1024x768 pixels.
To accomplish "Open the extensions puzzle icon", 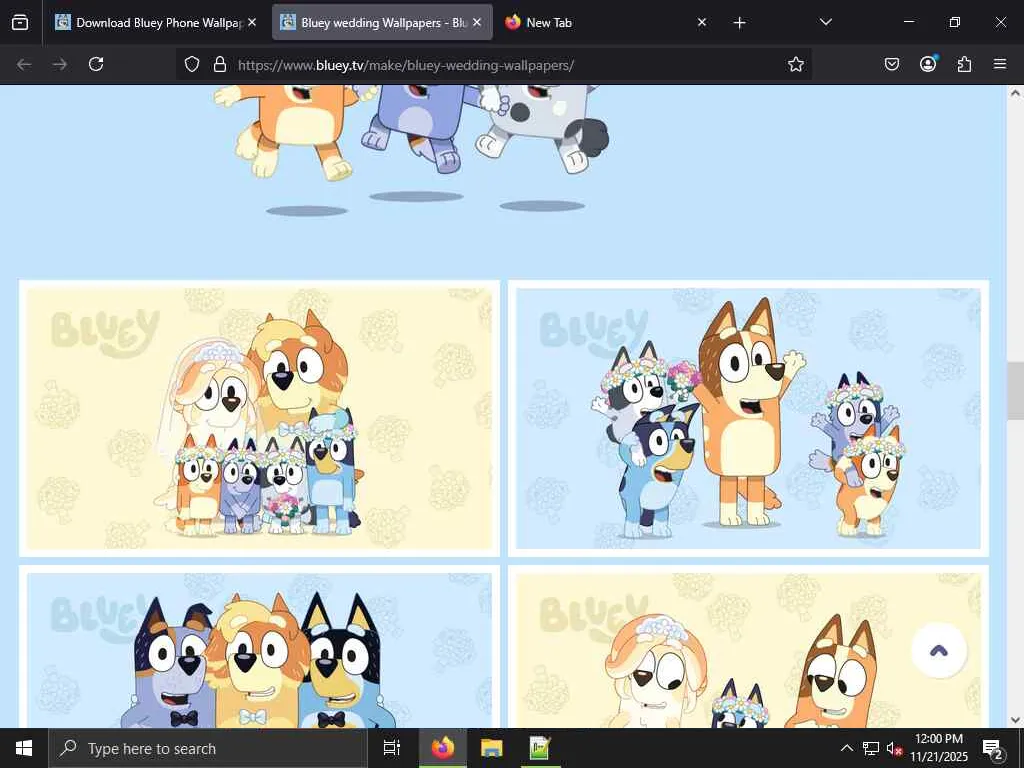I will click(964, 64).
